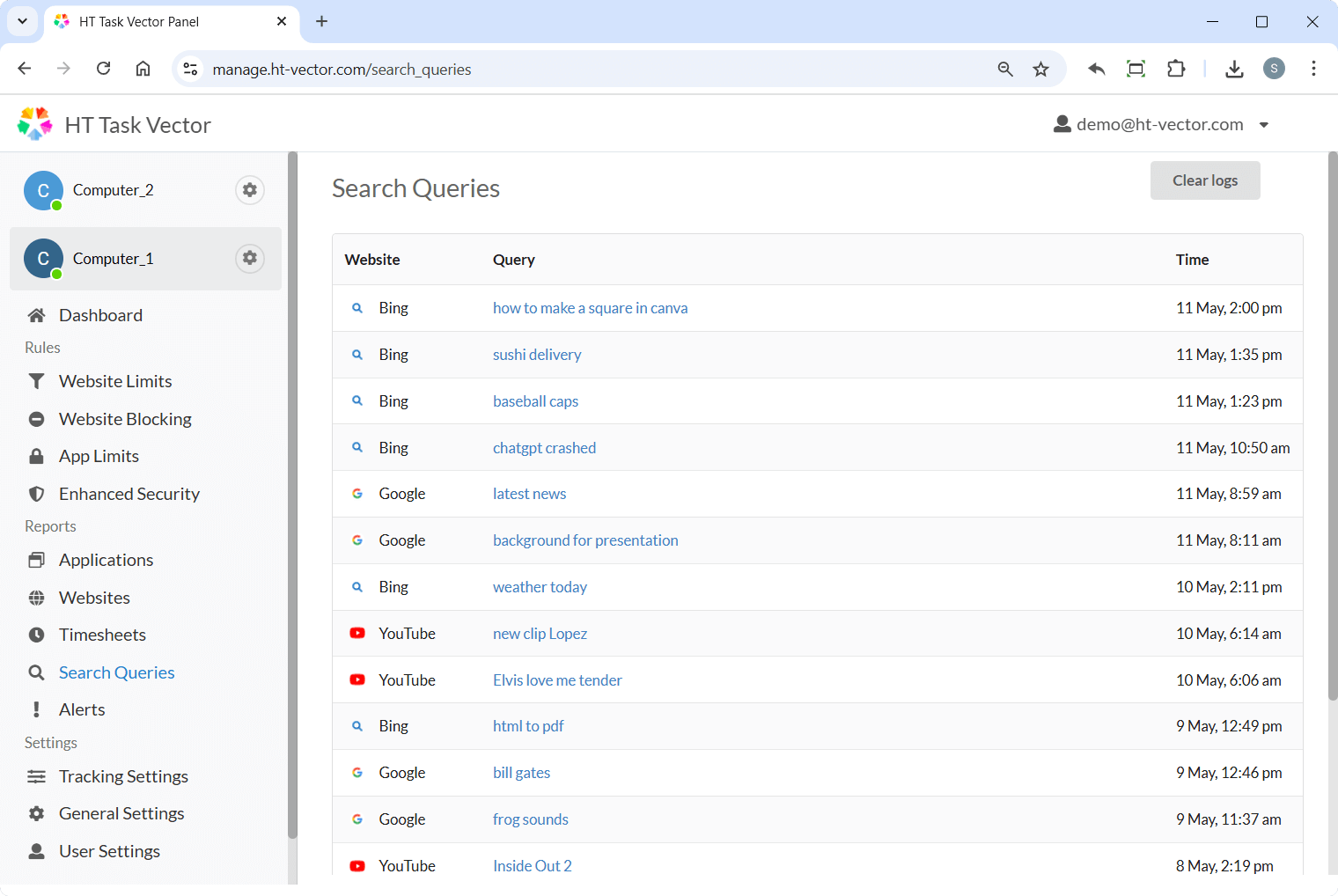Go to Website Blocking in sidebar
The width and height of the screenshot is (1338, 896).
click(125, 419)
